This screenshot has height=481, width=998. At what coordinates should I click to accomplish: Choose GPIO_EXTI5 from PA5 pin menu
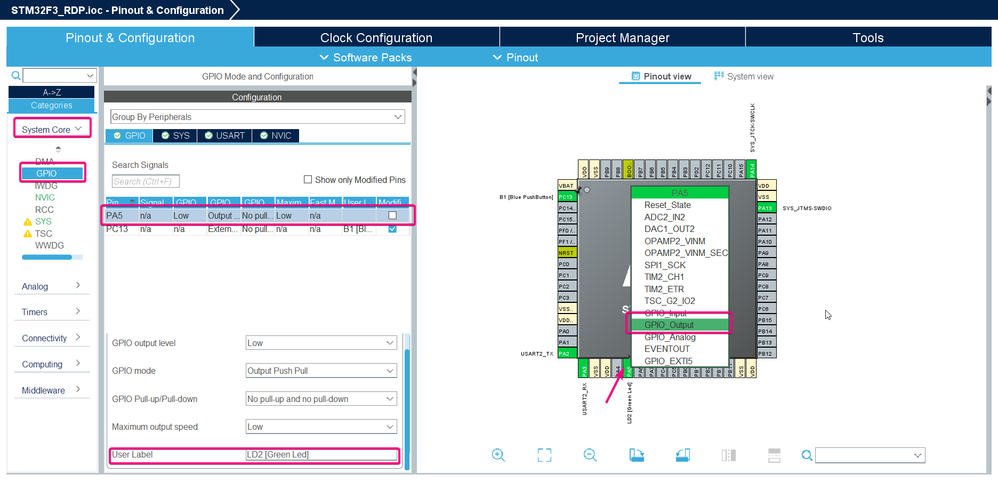[x=668, y=361]
